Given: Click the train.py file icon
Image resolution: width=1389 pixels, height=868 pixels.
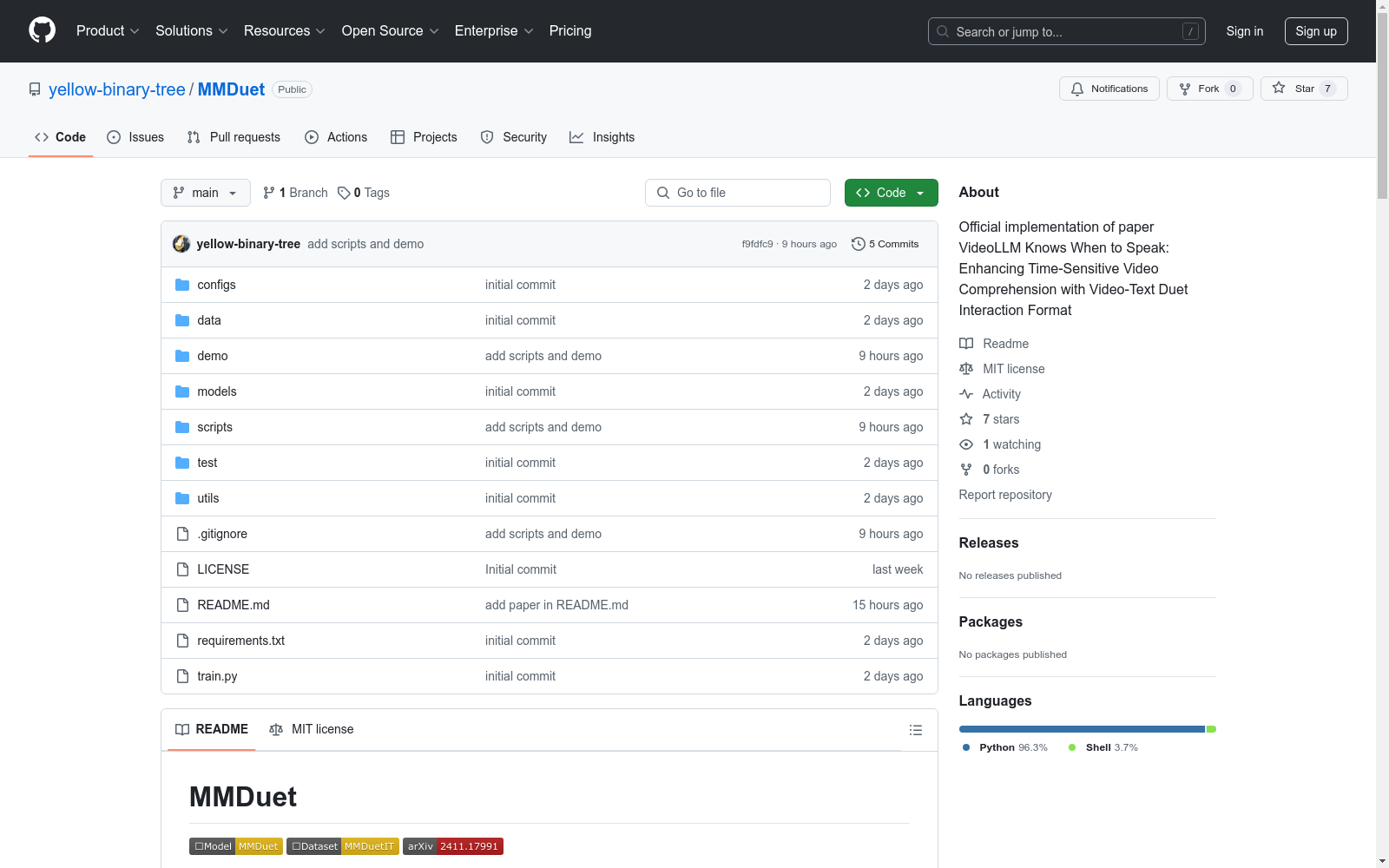Looking at the screenshot, I should point(182,676).
